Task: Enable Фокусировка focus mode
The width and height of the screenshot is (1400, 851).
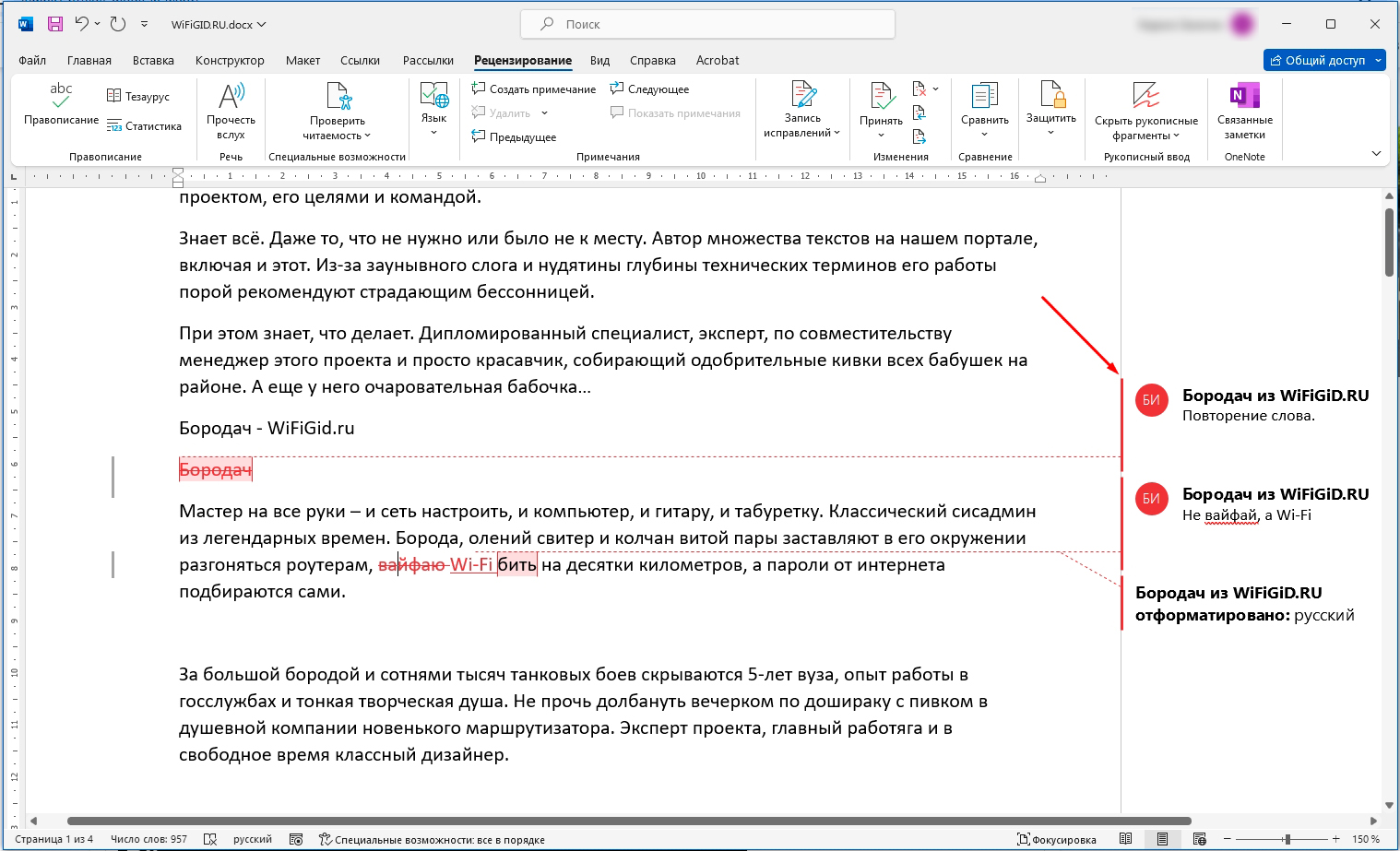Action: pos(1057,839)
